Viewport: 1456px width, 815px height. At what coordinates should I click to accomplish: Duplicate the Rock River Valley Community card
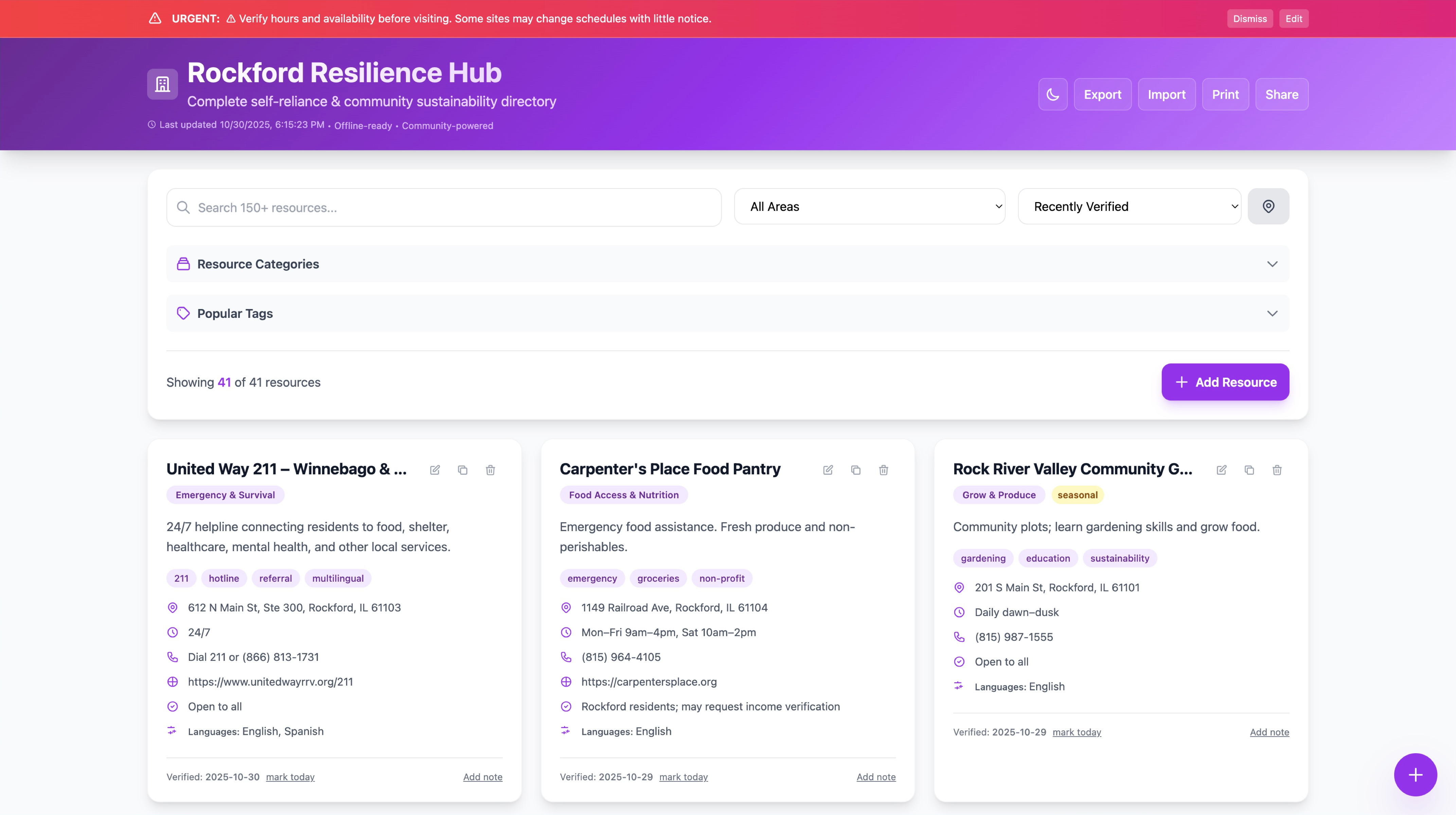pos(1249,470)
